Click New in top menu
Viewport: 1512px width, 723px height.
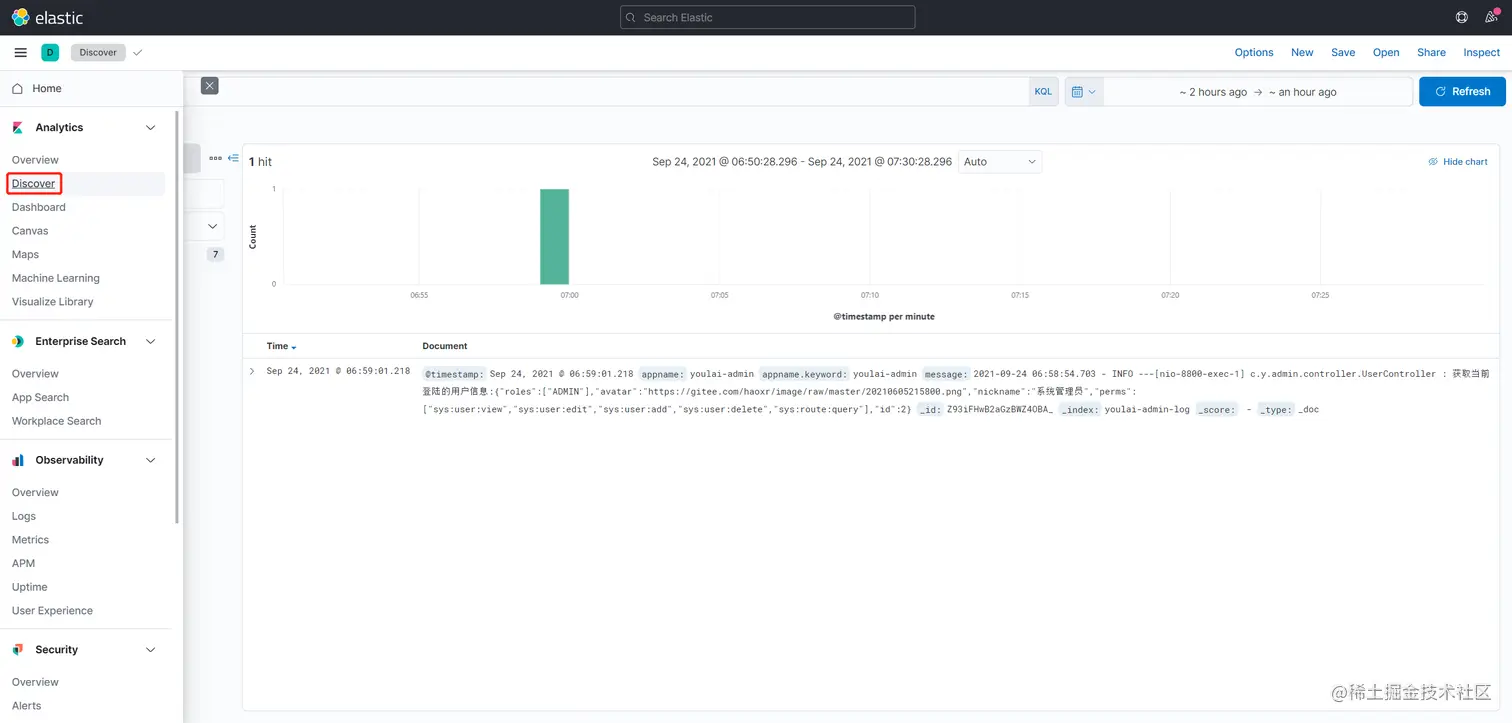coord(1302,52)
